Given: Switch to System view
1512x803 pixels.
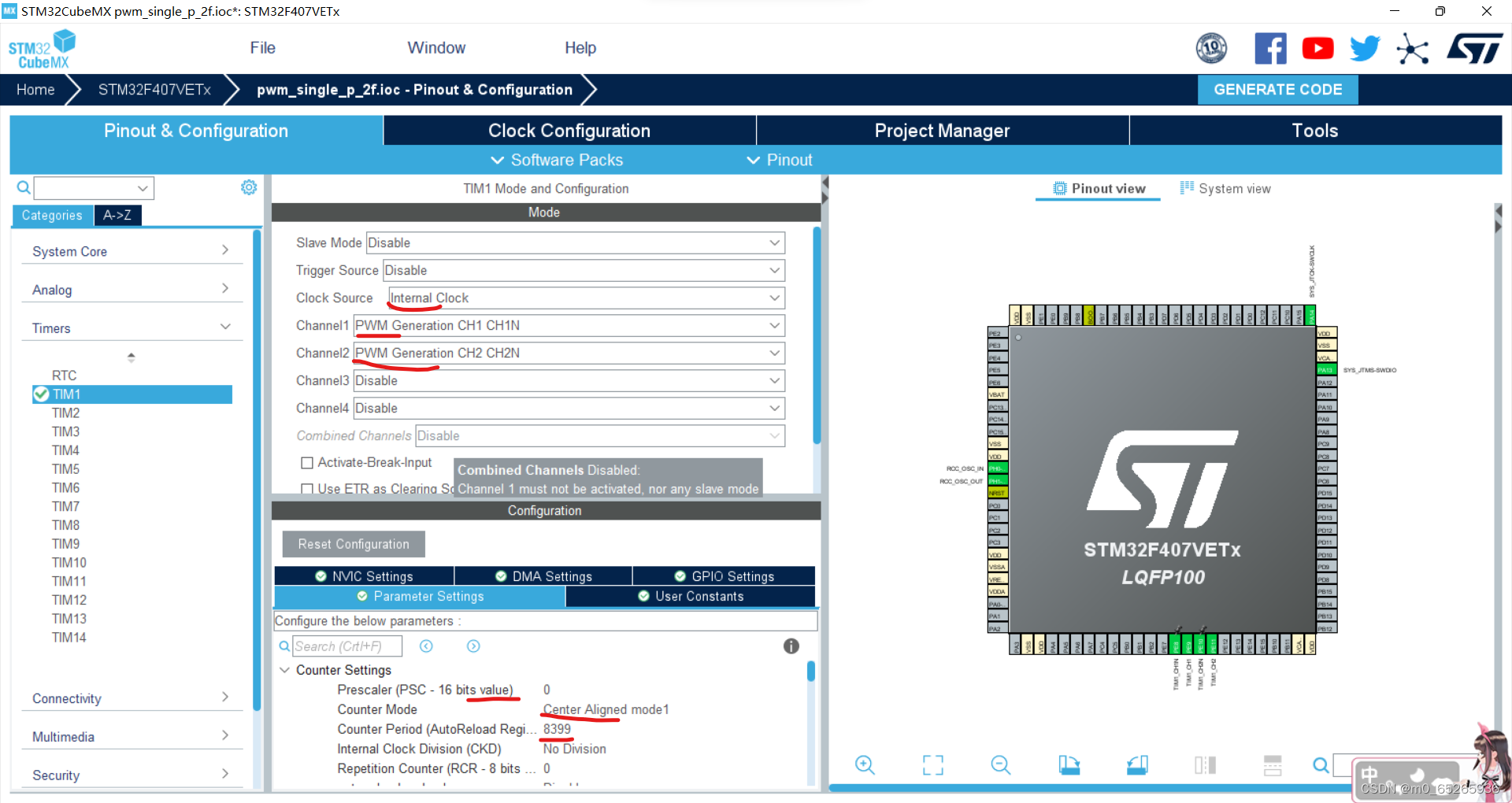Looking at the screenshot, I should coord(1225,188).
